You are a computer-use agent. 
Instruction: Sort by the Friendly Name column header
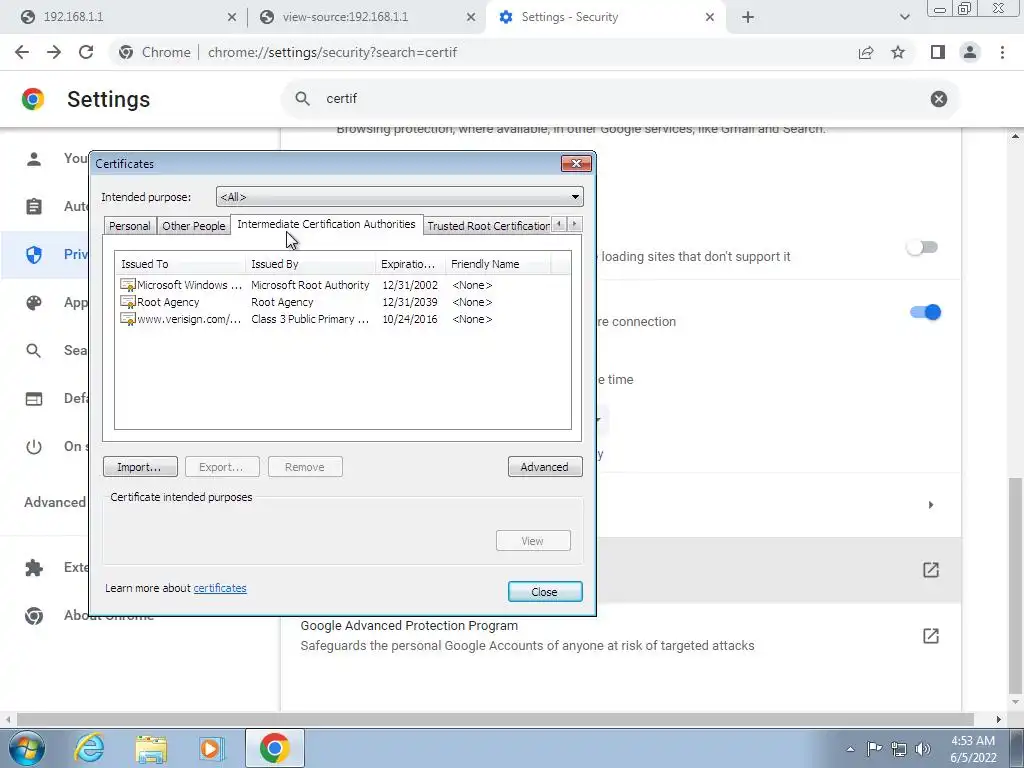[x=498, y=264]
